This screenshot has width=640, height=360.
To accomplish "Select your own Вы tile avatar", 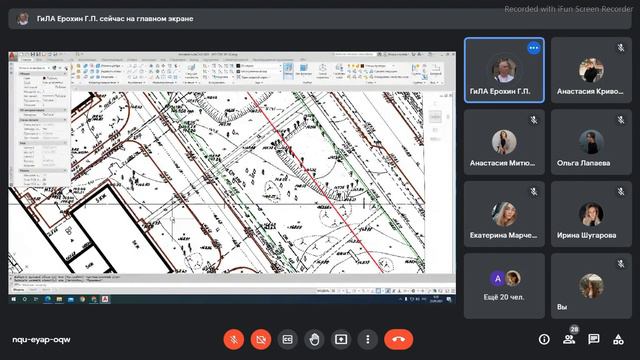I will (591, 286).
